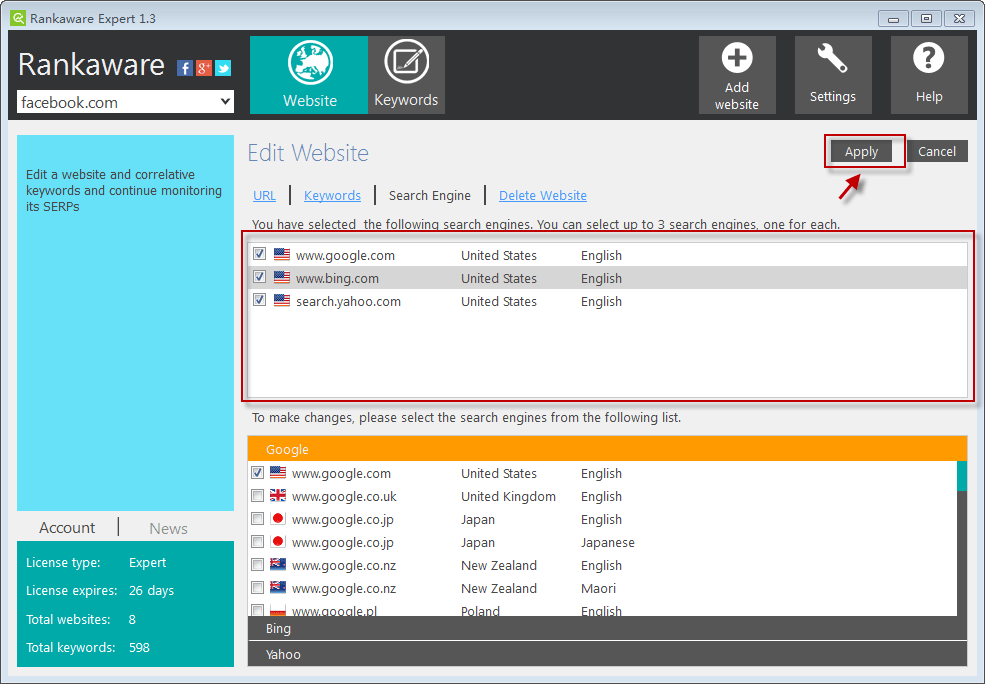Click the Edit Website heading

tap(308, 153)
